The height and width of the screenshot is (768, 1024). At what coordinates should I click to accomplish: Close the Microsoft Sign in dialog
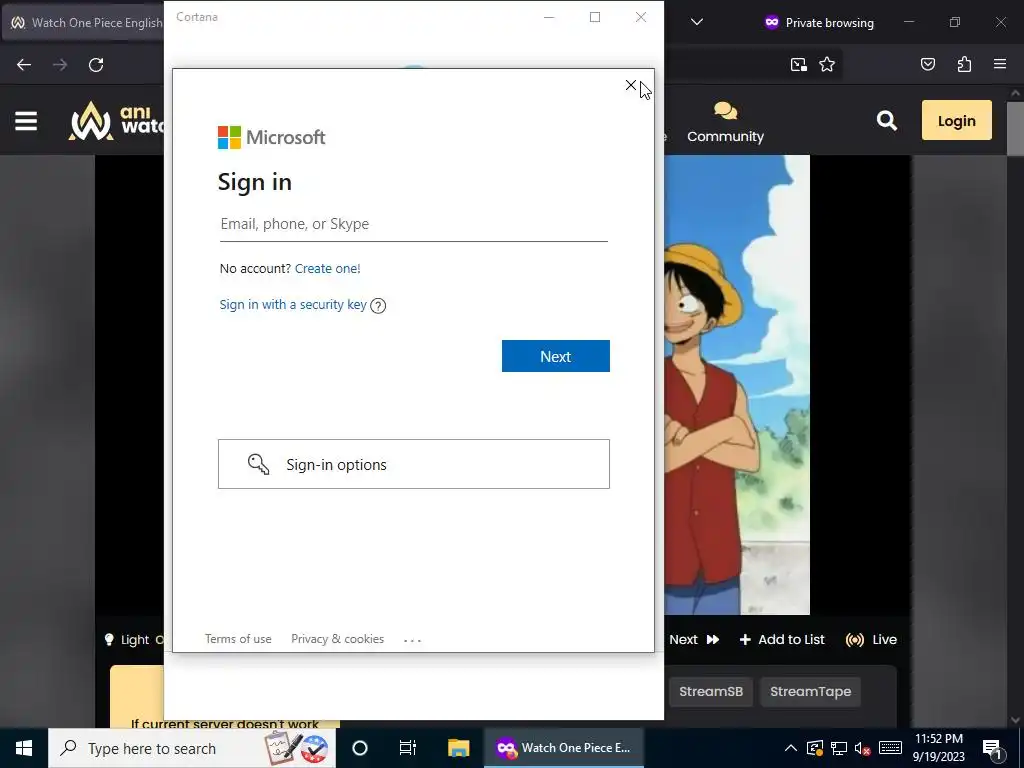630,85
